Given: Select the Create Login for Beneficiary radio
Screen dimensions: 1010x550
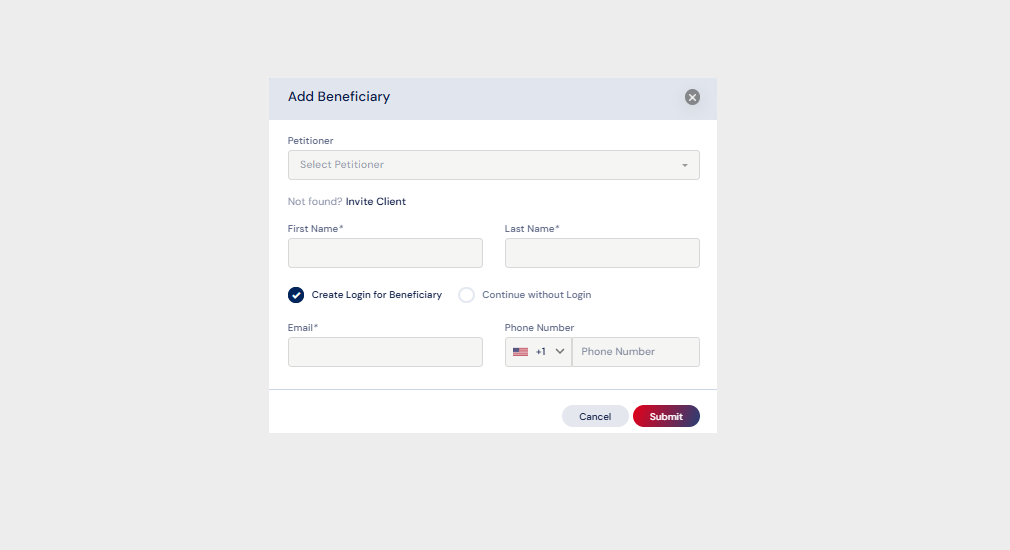Looking at the screenshot, I should click(296, 295).
